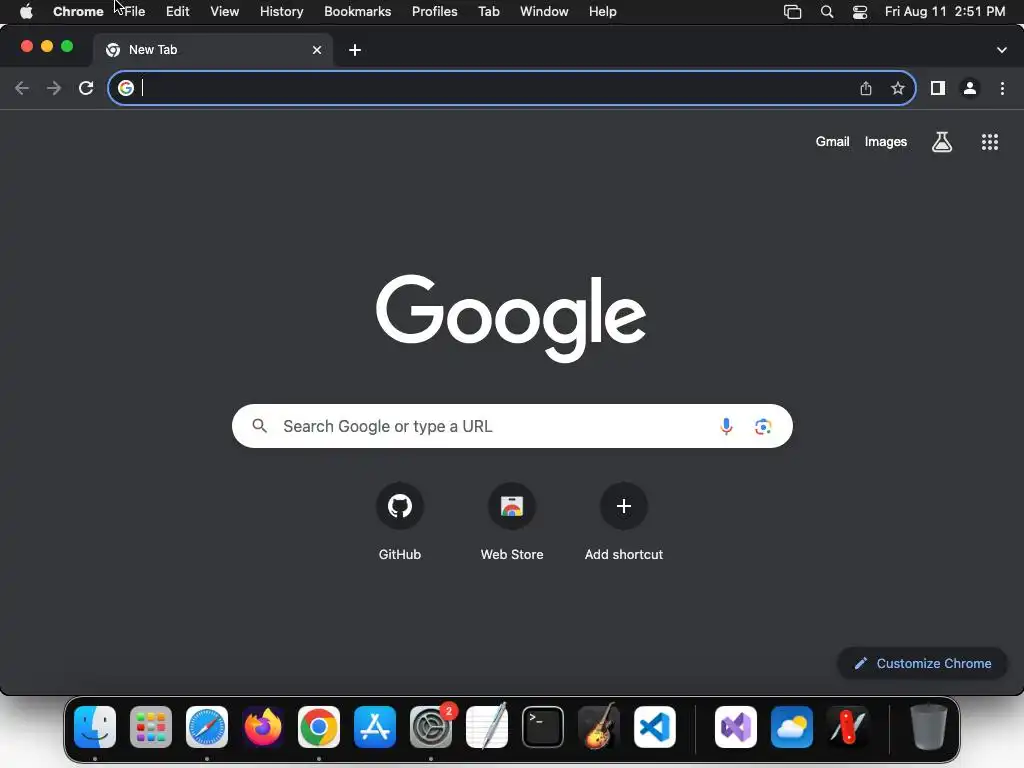Bookmark this tab with the star icon
The image size is (1024, 768).
(898, 88)
